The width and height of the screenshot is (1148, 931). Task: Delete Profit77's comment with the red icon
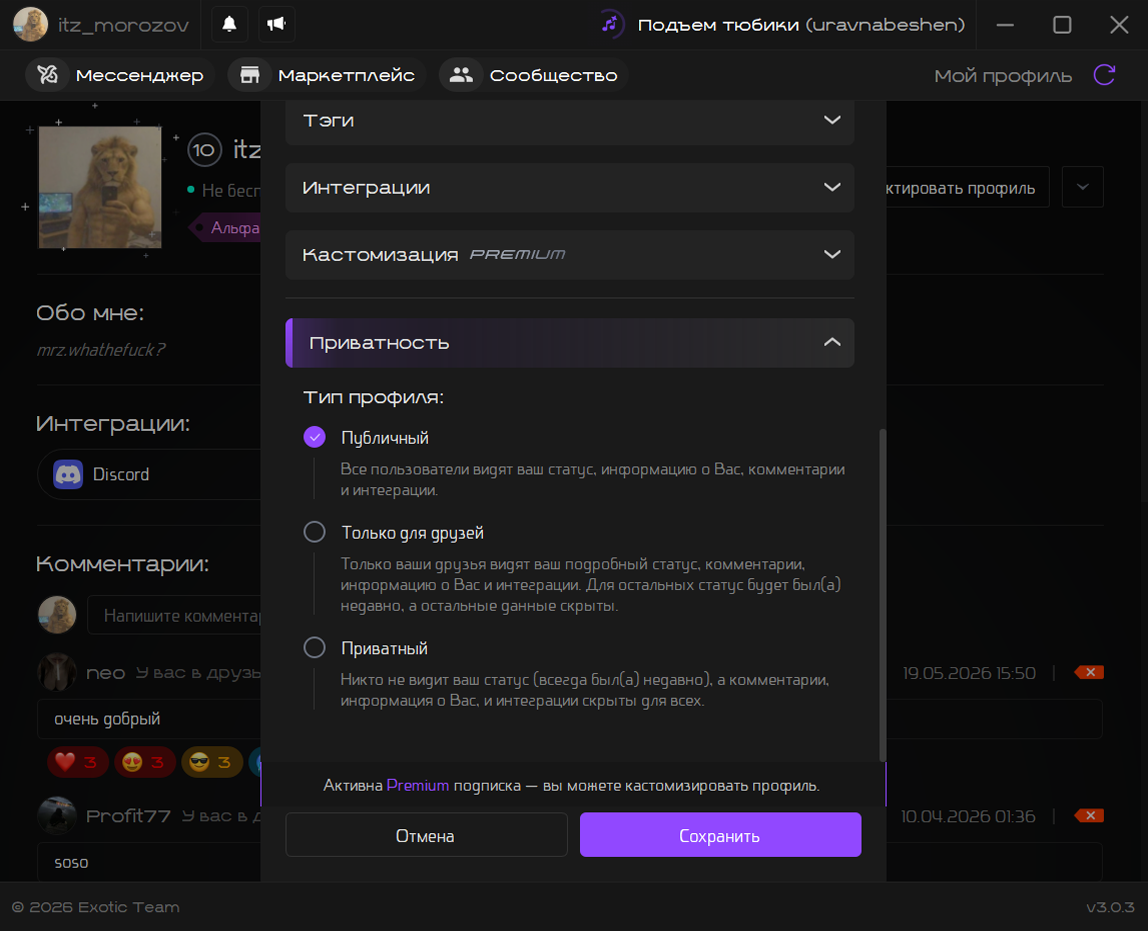[x=1089, y=815]
